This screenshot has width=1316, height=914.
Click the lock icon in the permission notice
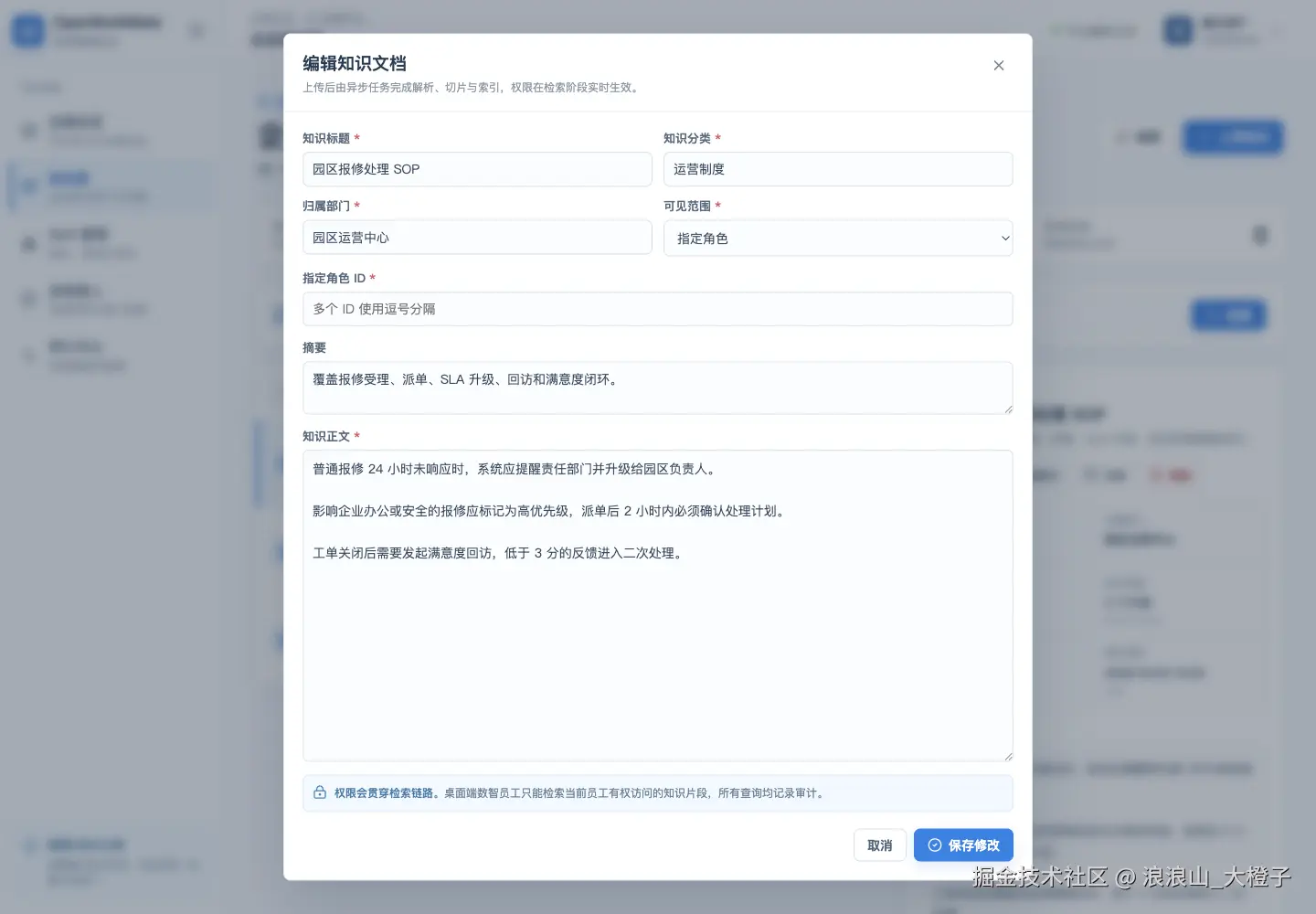point(320,793)
